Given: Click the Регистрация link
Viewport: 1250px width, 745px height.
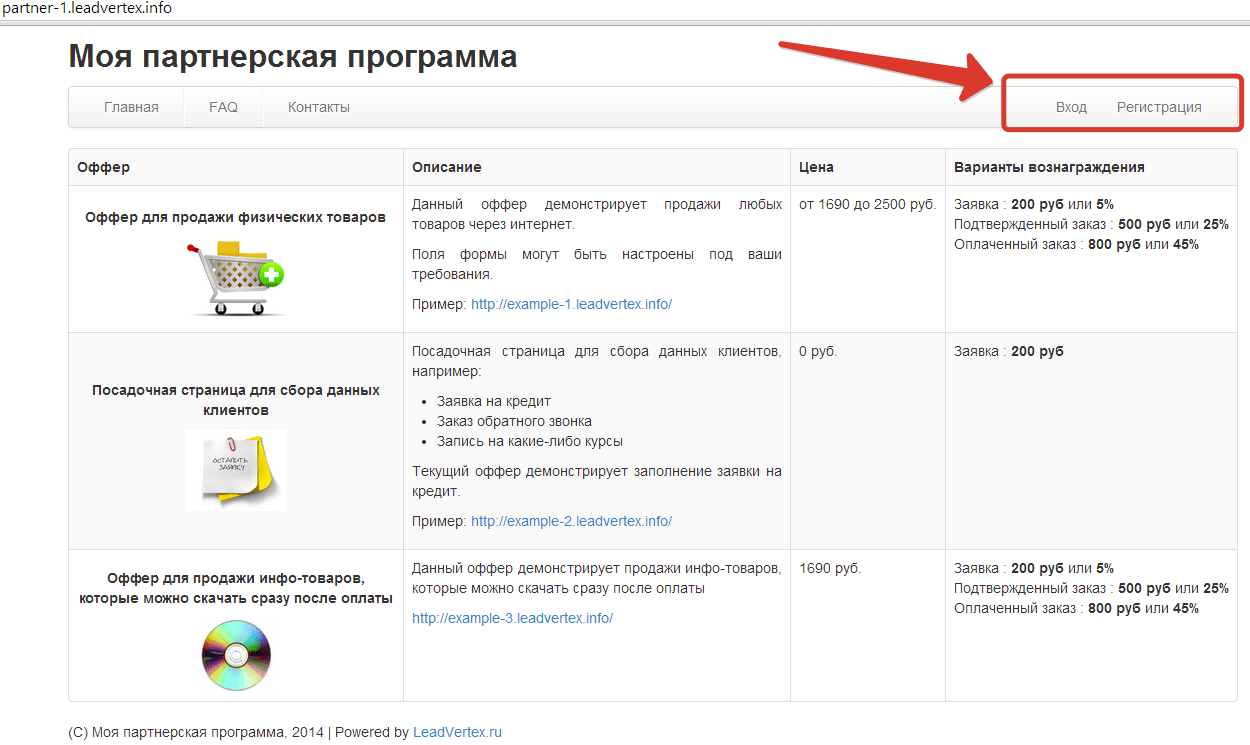Looking at the screenshot, I should pyautogui.click(x=1159, y=107).
